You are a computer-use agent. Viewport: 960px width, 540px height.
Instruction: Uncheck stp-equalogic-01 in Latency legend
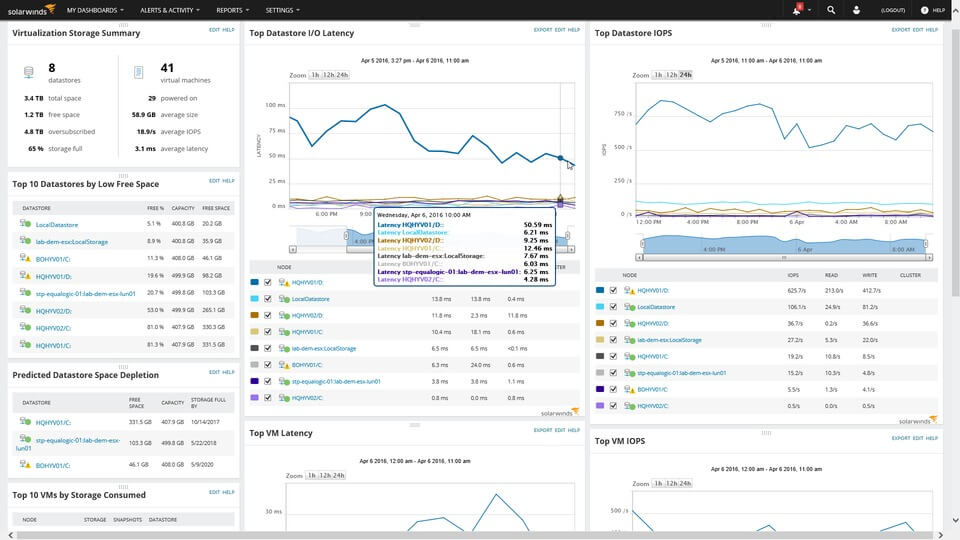coord(268,381)
